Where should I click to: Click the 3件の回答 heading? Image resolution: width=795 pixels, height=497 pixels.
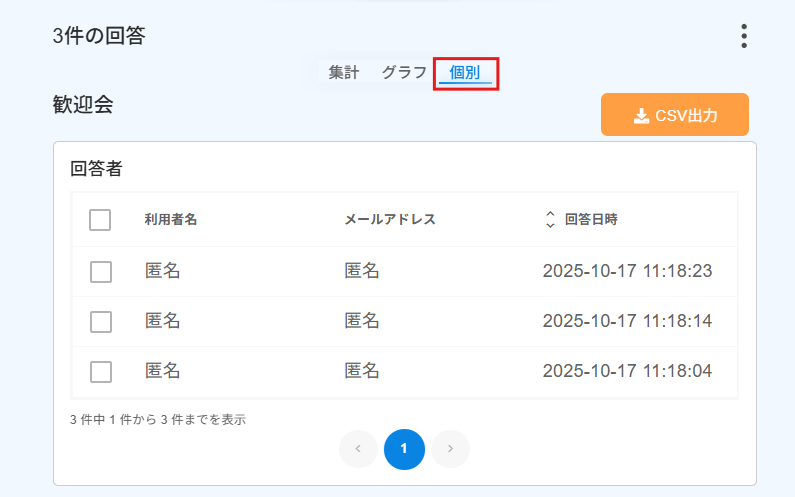tap(99, 36)
